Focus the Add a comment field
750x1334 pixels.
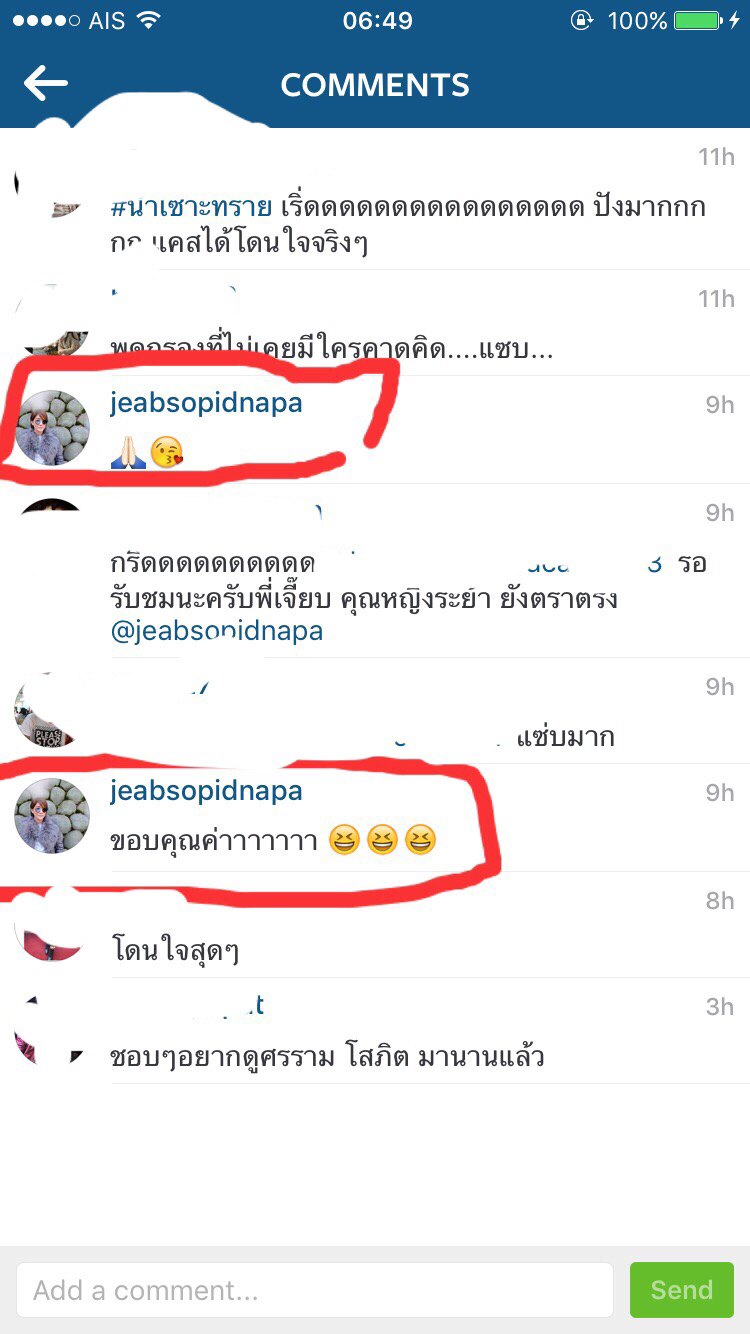(x=315, y=1290)
